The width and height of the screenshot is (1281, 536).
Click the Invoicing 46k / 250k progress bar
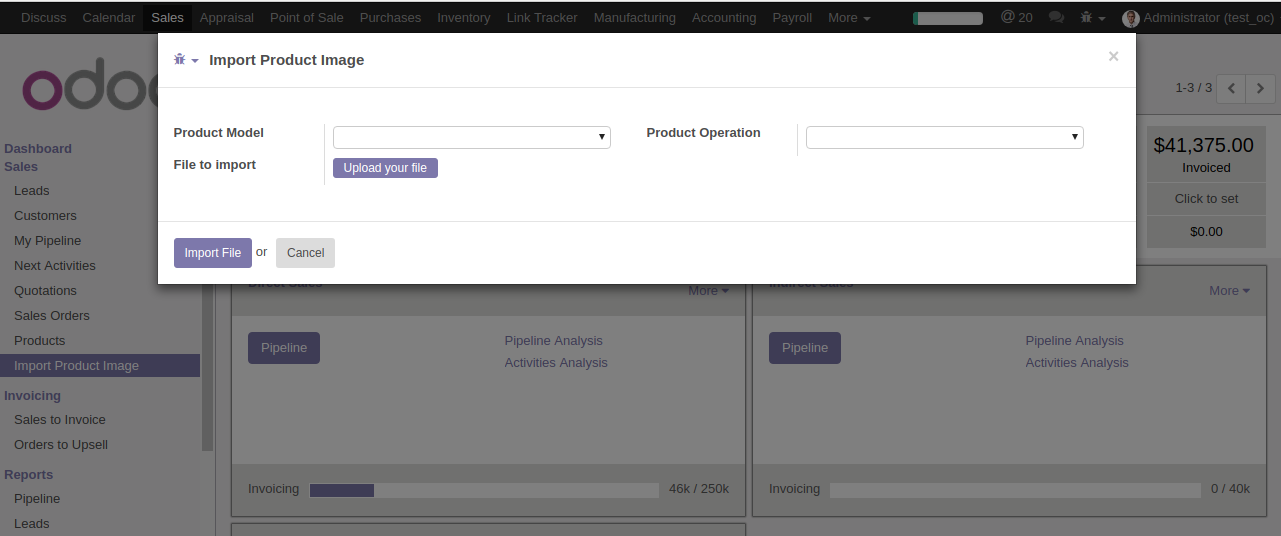(x=484, y=490)
